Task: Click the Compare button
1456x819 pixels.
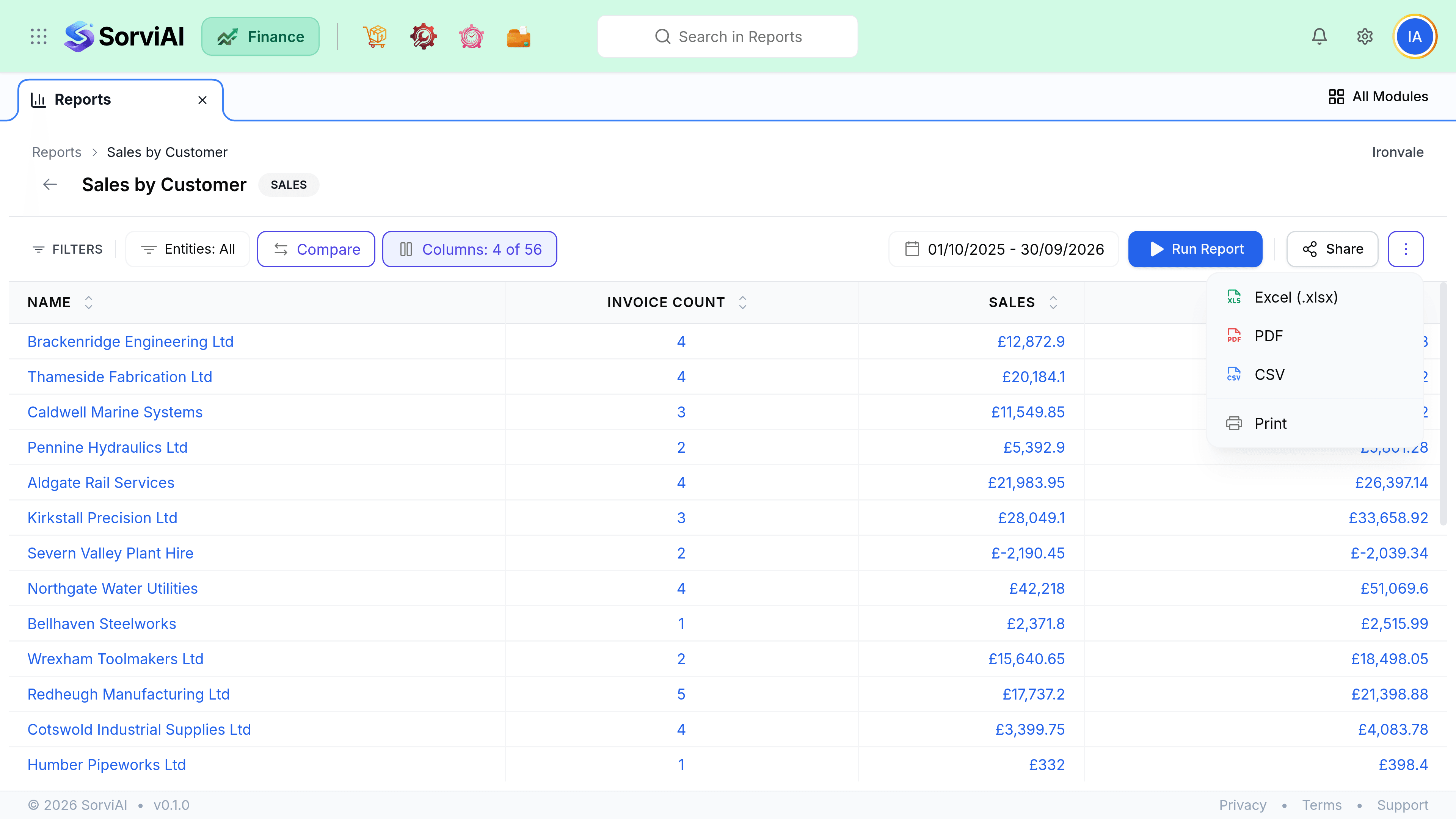Action: point(317,249)
